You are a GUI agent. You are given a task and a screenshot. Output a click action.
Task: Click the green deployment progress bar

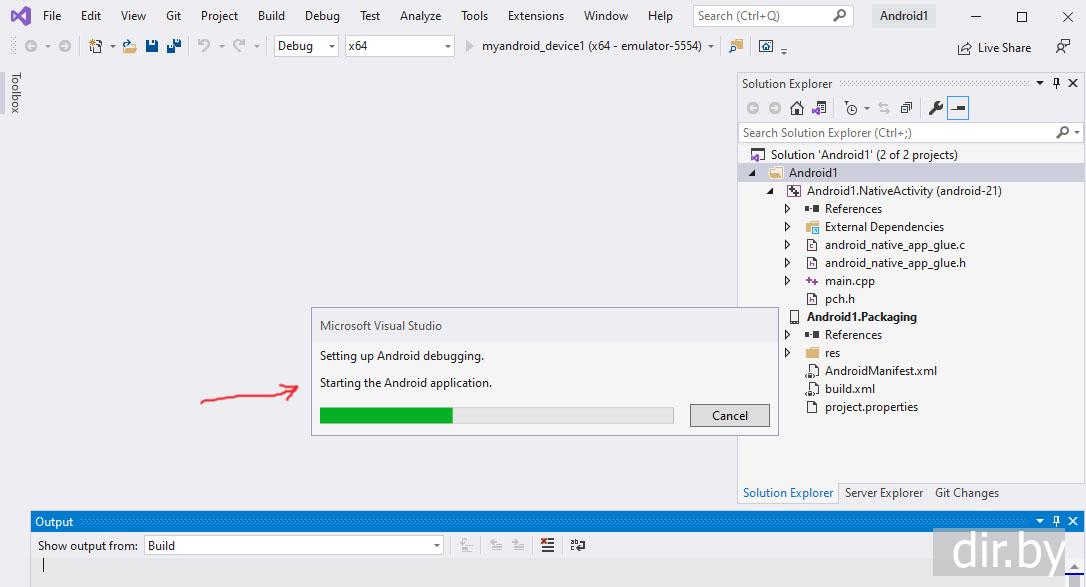coord(386,416)
